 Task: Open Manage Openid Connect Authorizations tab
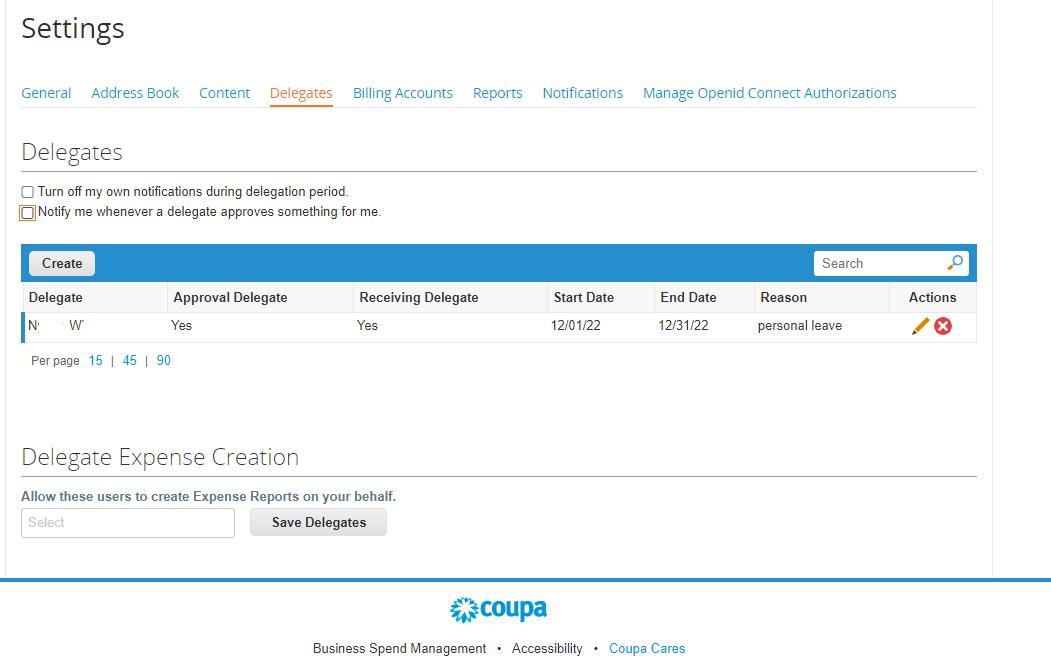coord(769,93)
